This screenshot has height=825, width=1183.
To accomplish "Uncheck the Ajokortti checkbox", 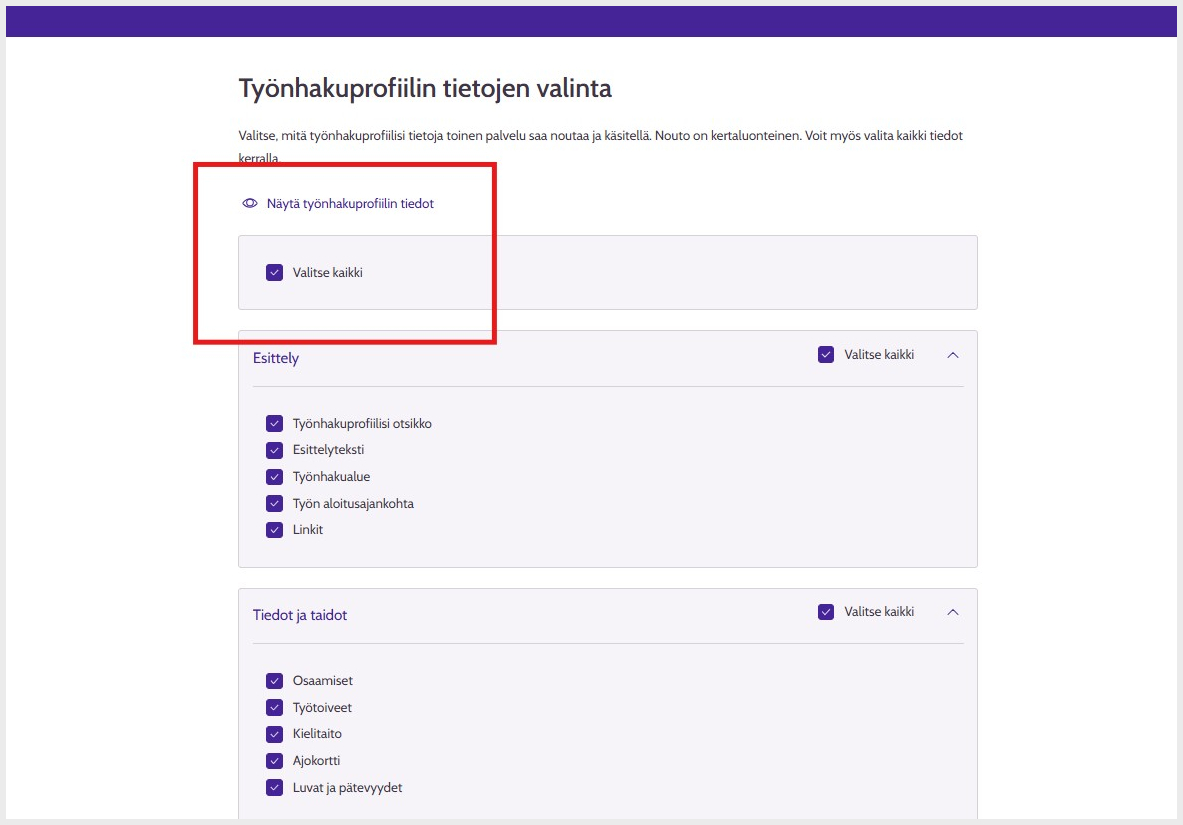I will pos(275,761).
